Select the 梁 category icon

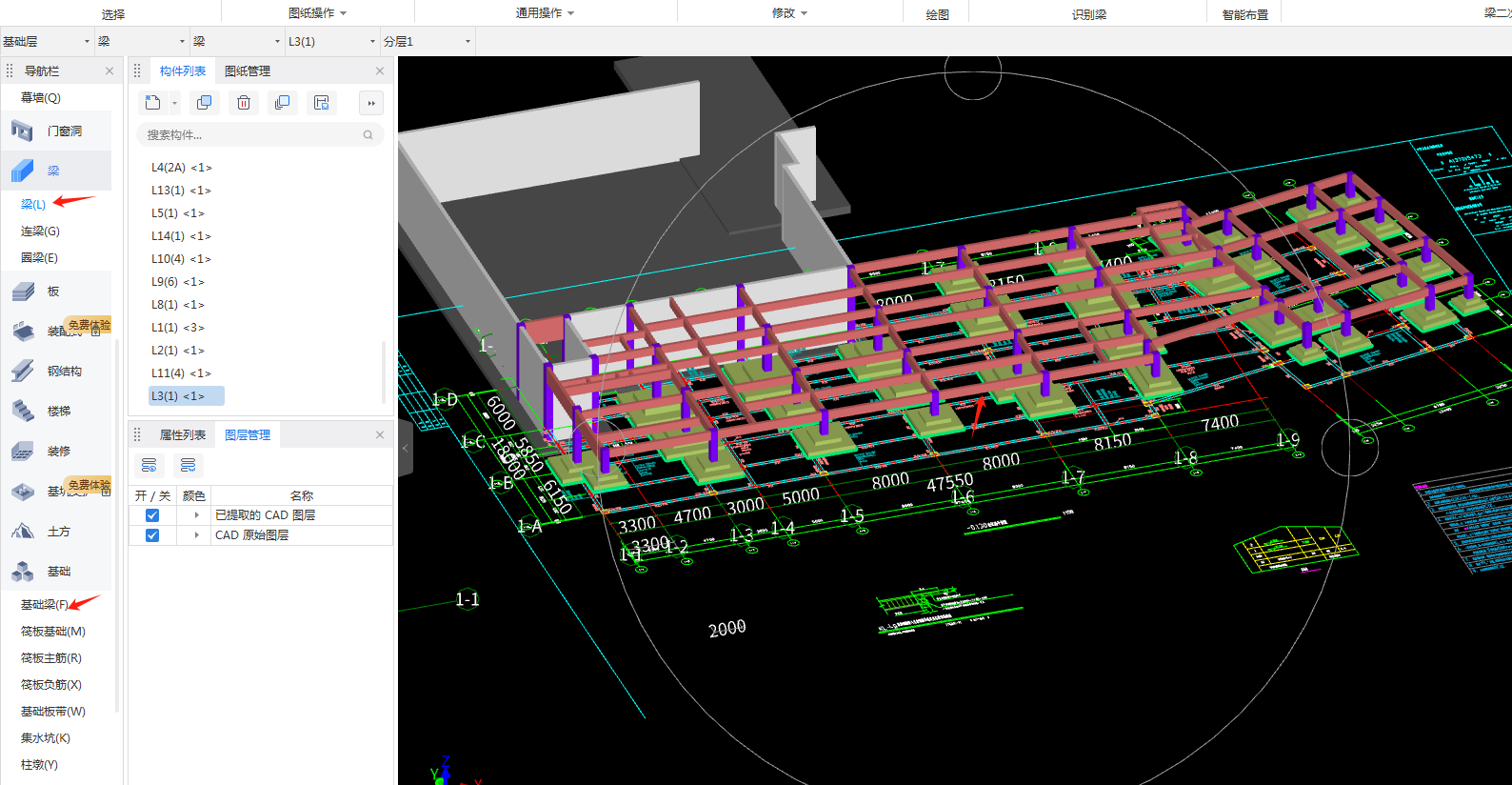pyautogui.click(x=23, y=171)
